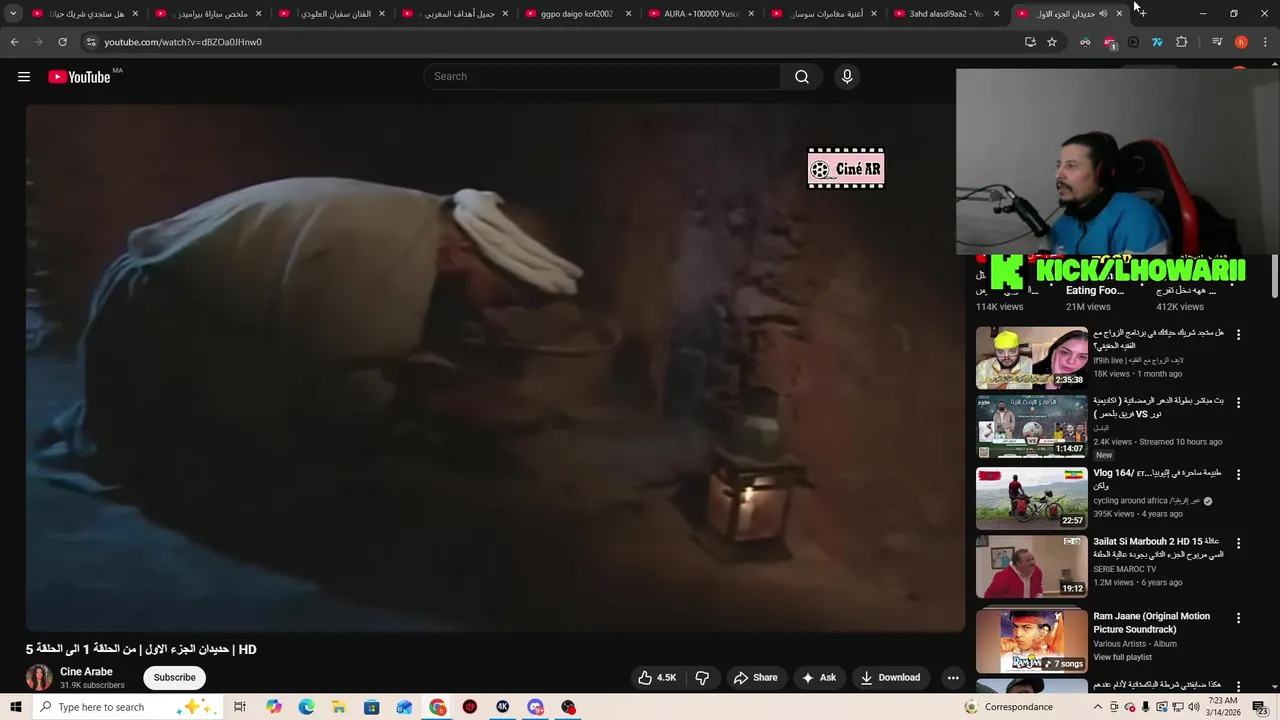The height and width of the screenshot is (720, 1280).
Task: Open more actions ellipsis under video
Action: pos(953,678)
